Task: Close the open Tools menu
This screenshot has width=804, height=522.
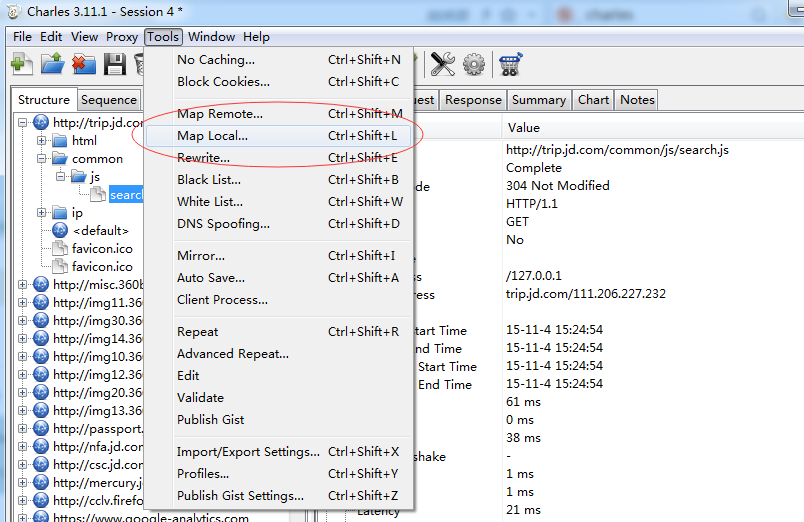Action: point(163,37)
